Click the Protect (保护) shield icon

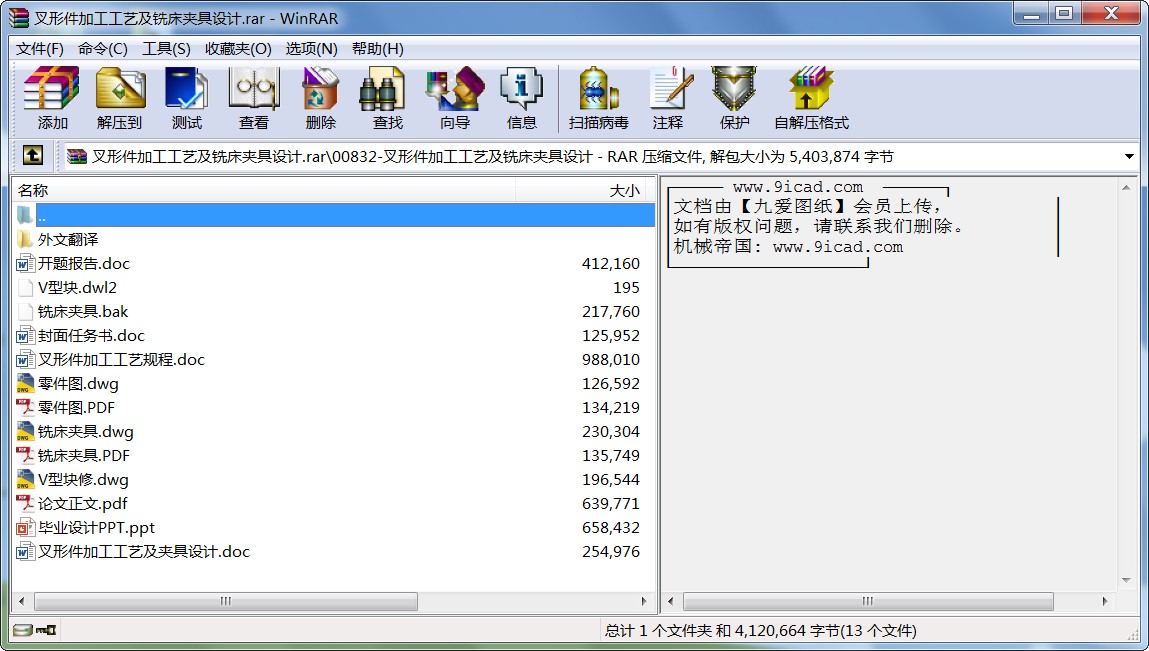click(x=734, y=98)
